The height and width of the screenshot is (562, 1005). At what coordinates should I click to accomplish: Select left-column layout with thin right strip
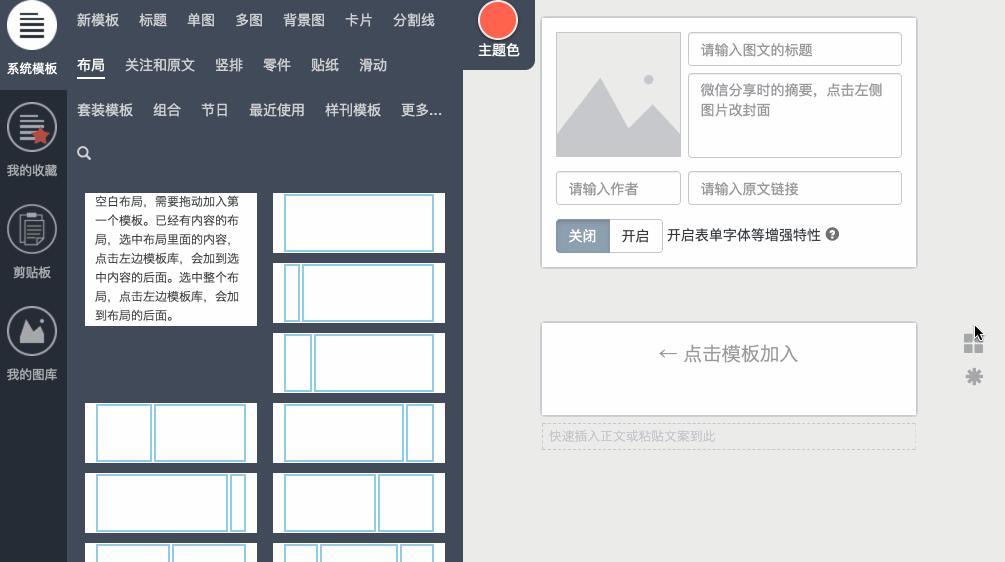point(171,502)
